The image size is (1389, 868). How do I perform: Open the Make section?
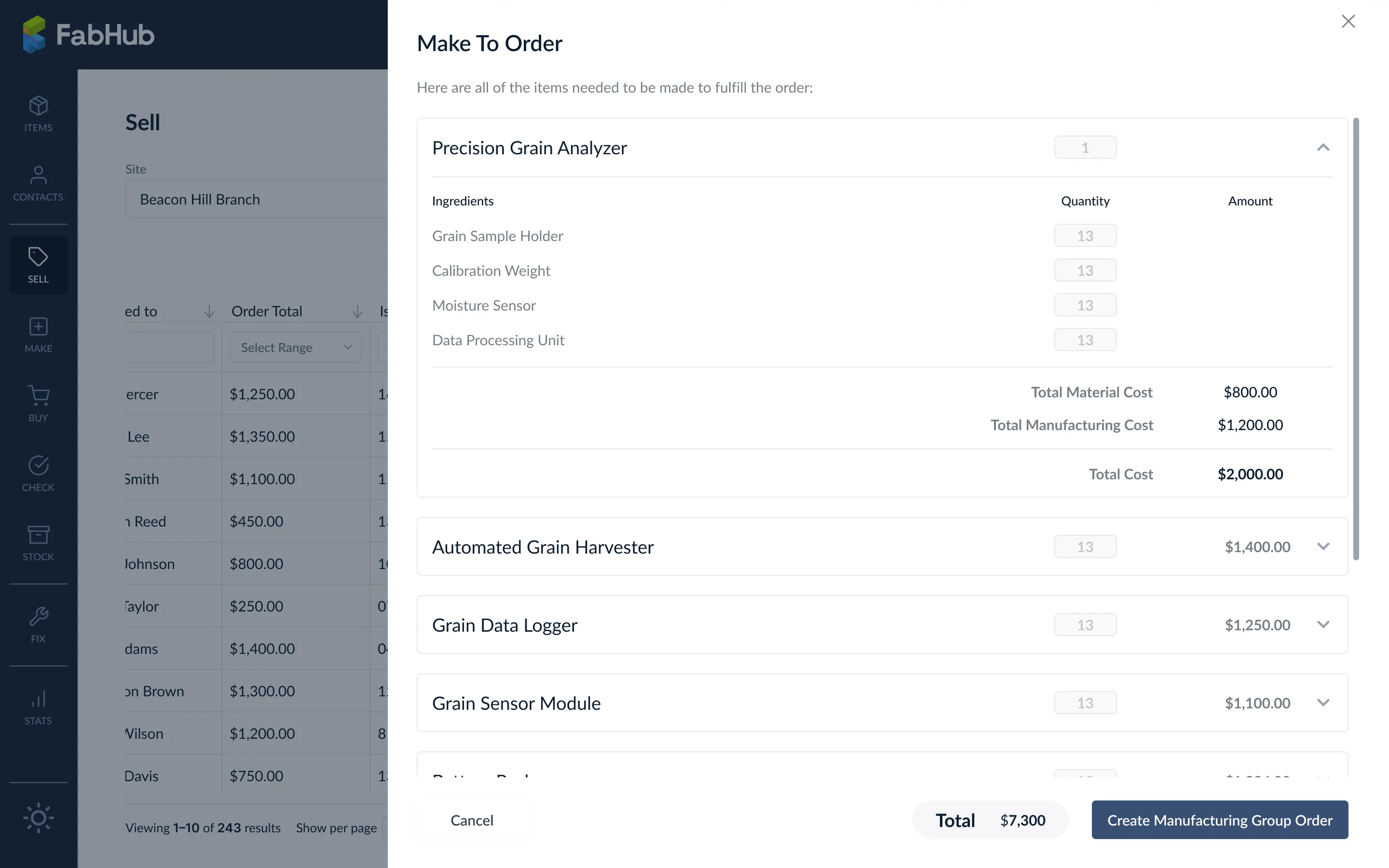click(38, 335)
